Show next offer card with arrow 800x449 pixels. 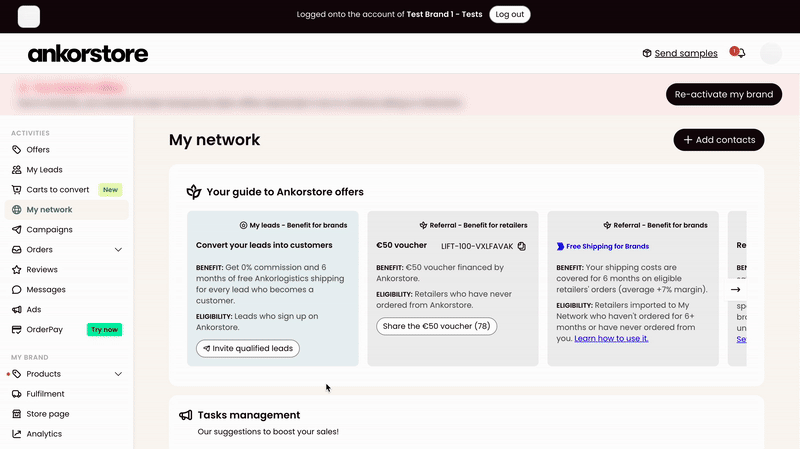pos(735,289)
